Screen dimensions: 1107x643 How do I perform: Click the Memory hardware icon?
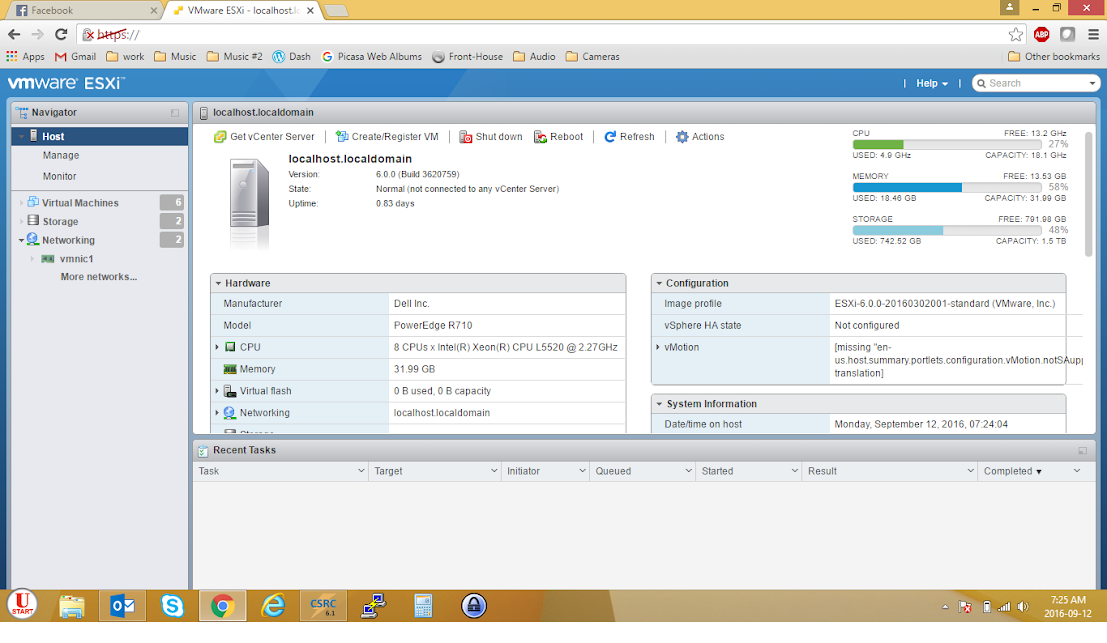tap(229, 369)
